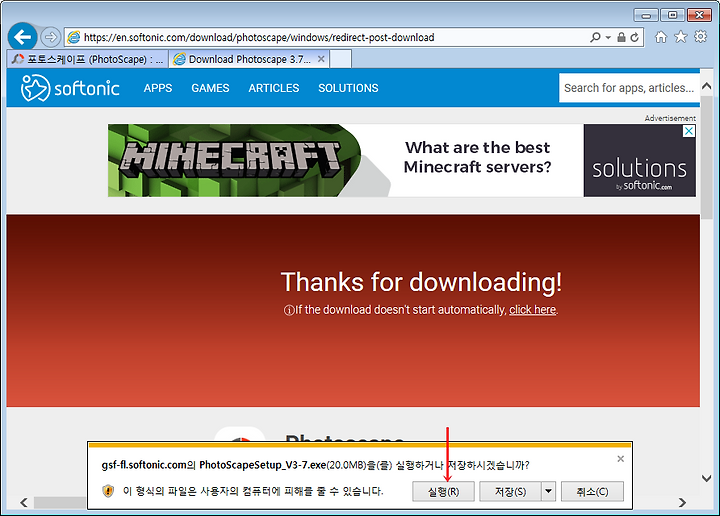The width and height of the screenshot is (720, 516).
Task: Click the Internet Explorer page icon in address bar
Action: pyautogui.click(x=73, y=37)
